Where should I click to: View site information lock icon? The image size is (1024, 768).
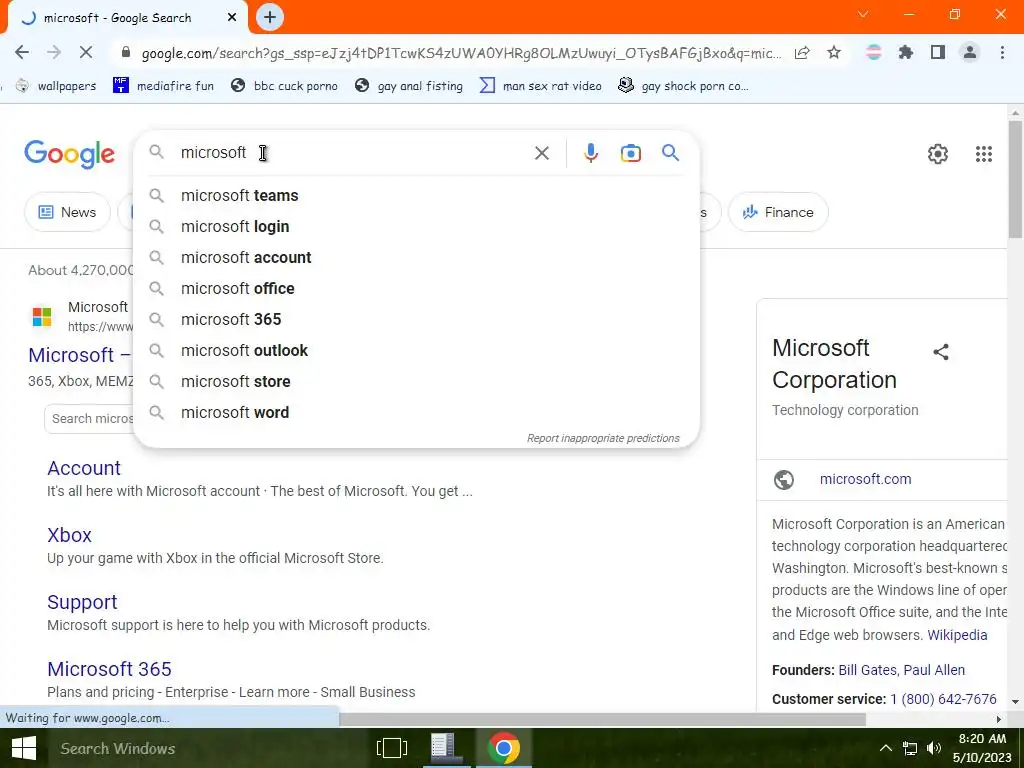click(x=126, y=53)
